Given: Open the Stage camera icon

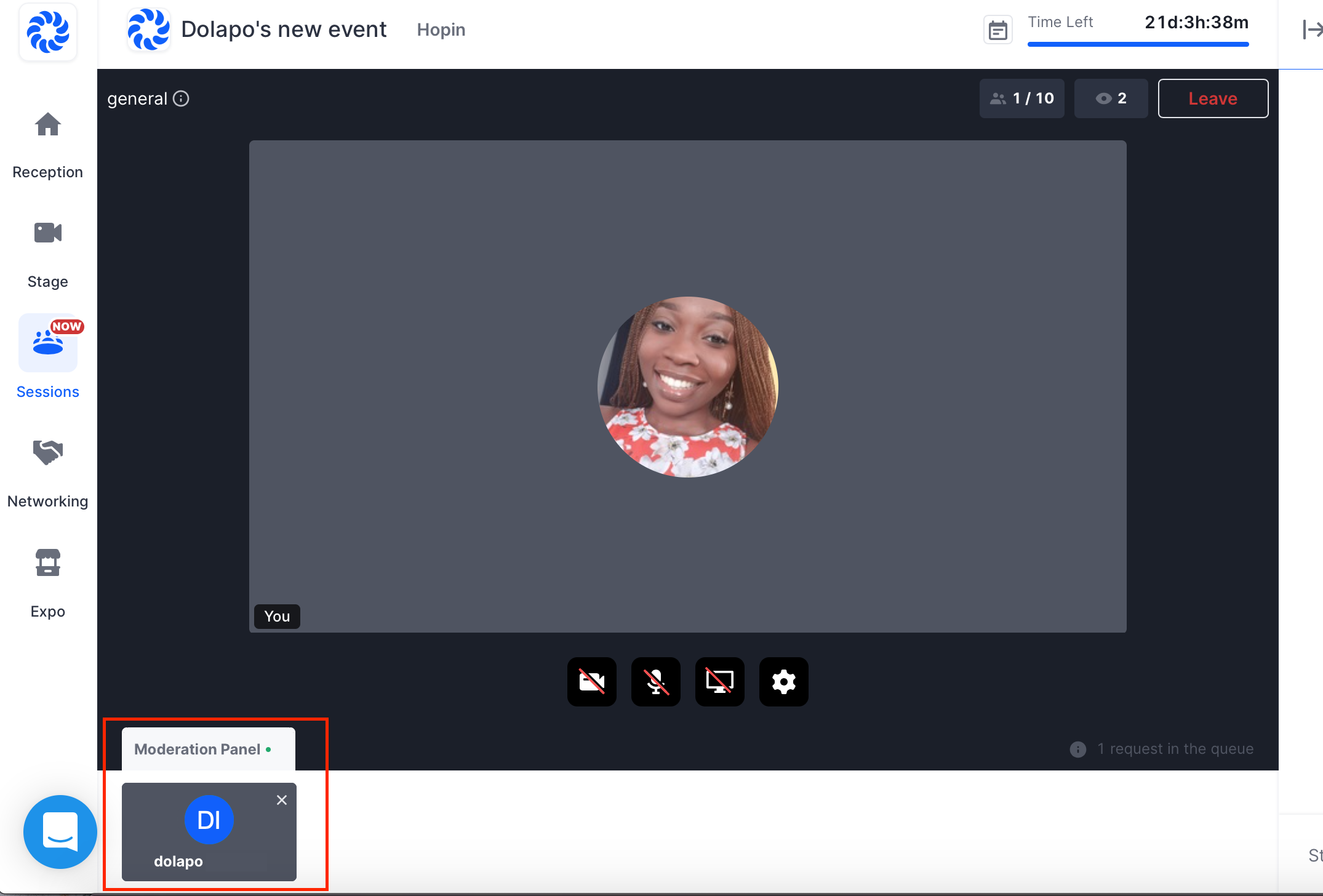Looking at the screenshot, I should click(48, 233).
